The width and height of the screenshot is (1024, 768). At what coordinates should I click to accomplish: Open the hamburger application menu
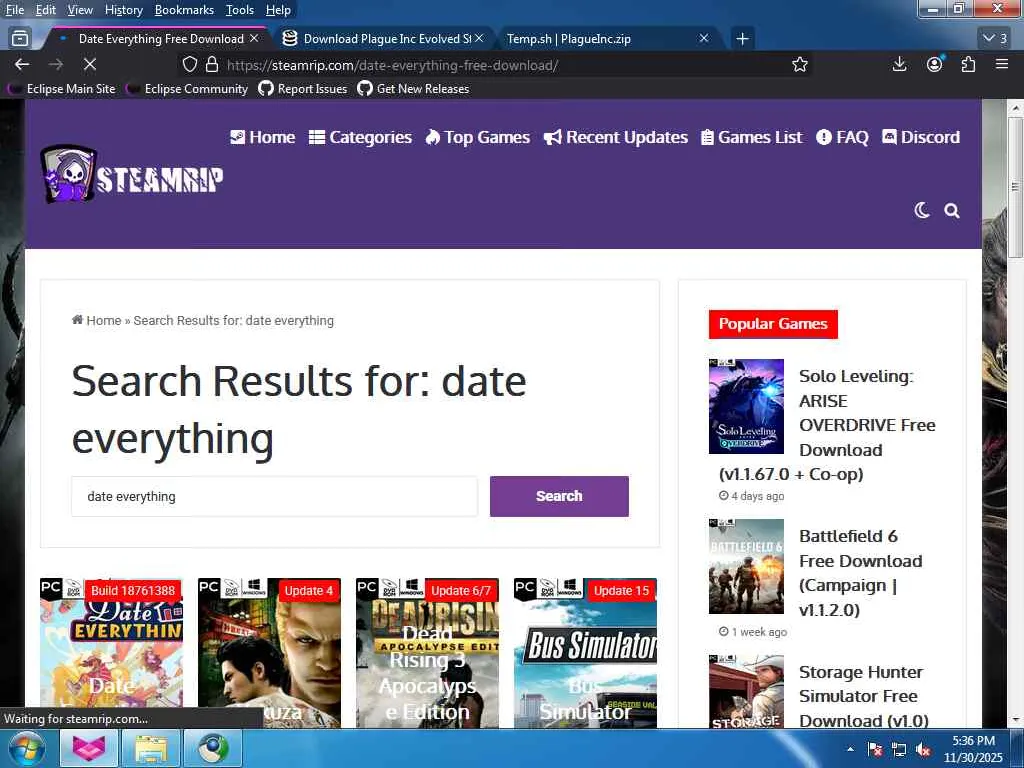point(1002,64)
